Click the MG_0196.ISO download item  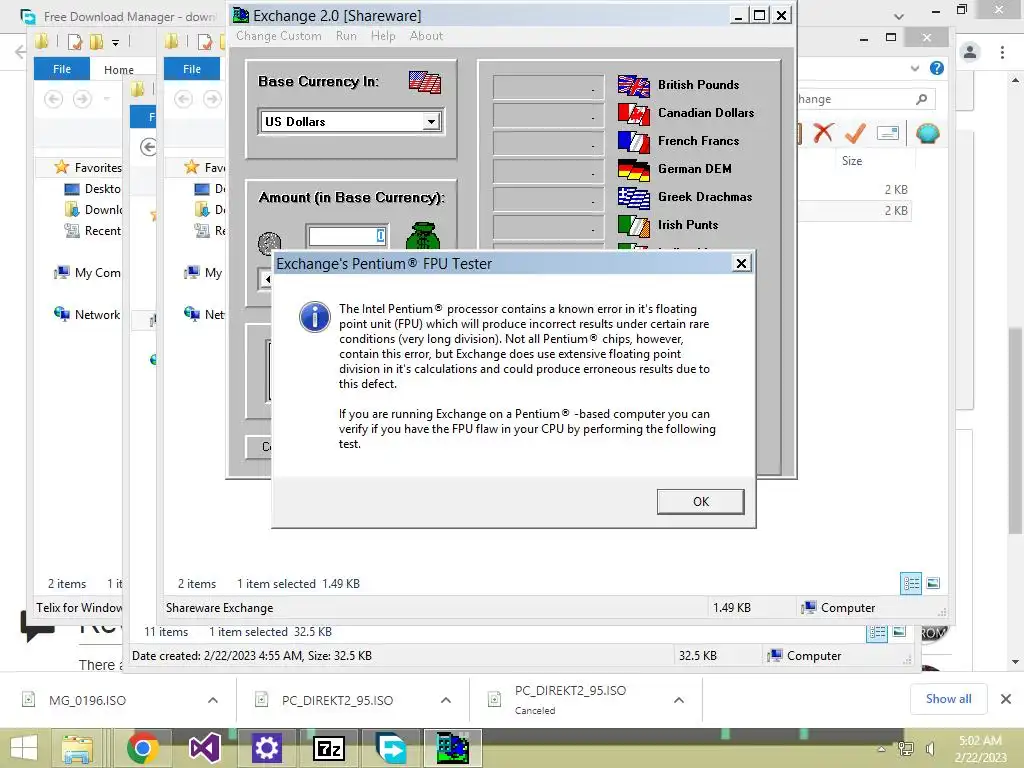tap(87, 700)
